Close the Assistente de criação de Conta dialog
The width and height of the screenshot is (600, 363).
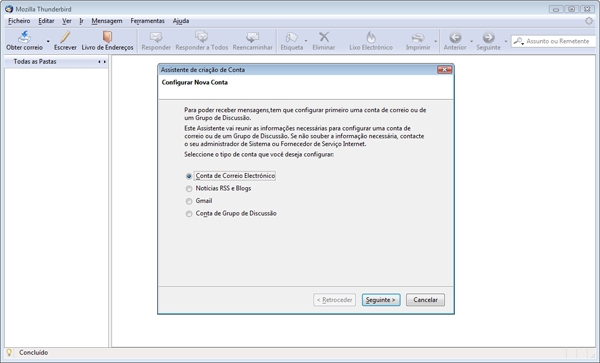pyautogui.click(x=444, y=70)
